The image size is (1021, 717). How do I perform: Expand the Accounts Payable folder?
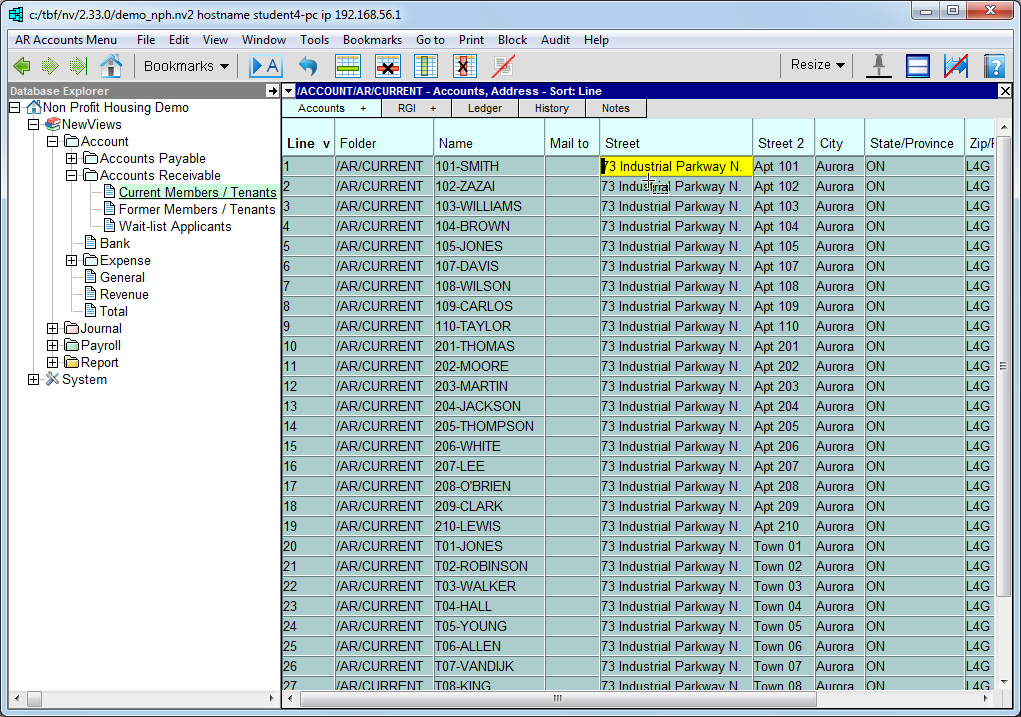pos(71,158)
